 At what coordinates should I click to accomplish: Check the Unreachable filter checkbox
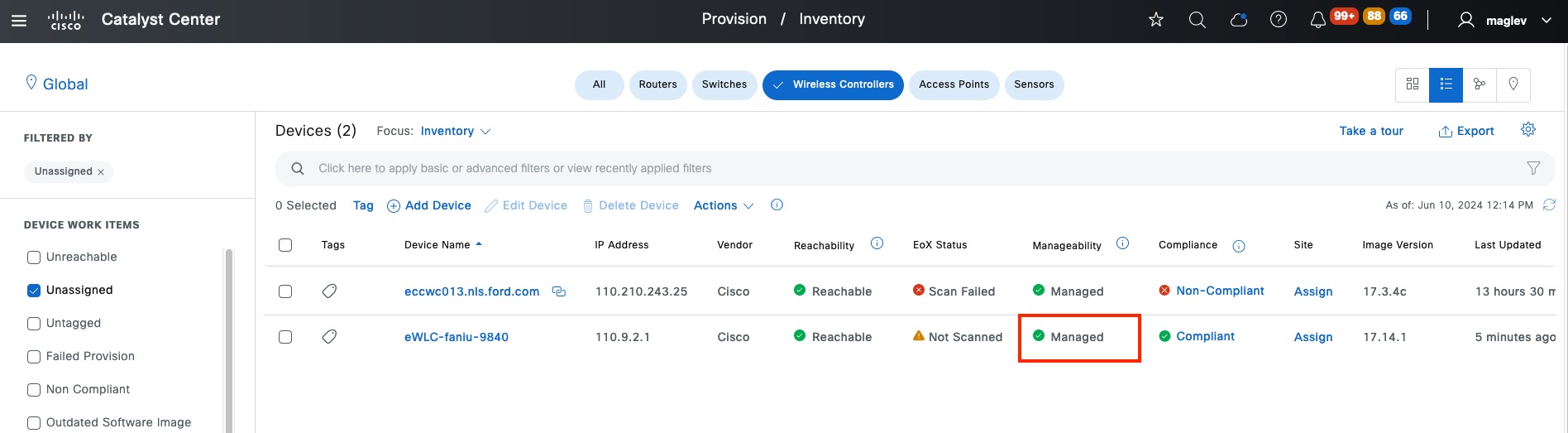tap(34, 257)
